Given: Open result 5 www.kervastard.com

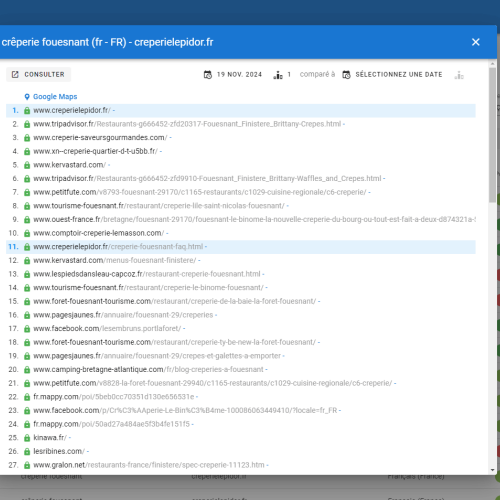Looking at the screenshot, I should [69, 165].
